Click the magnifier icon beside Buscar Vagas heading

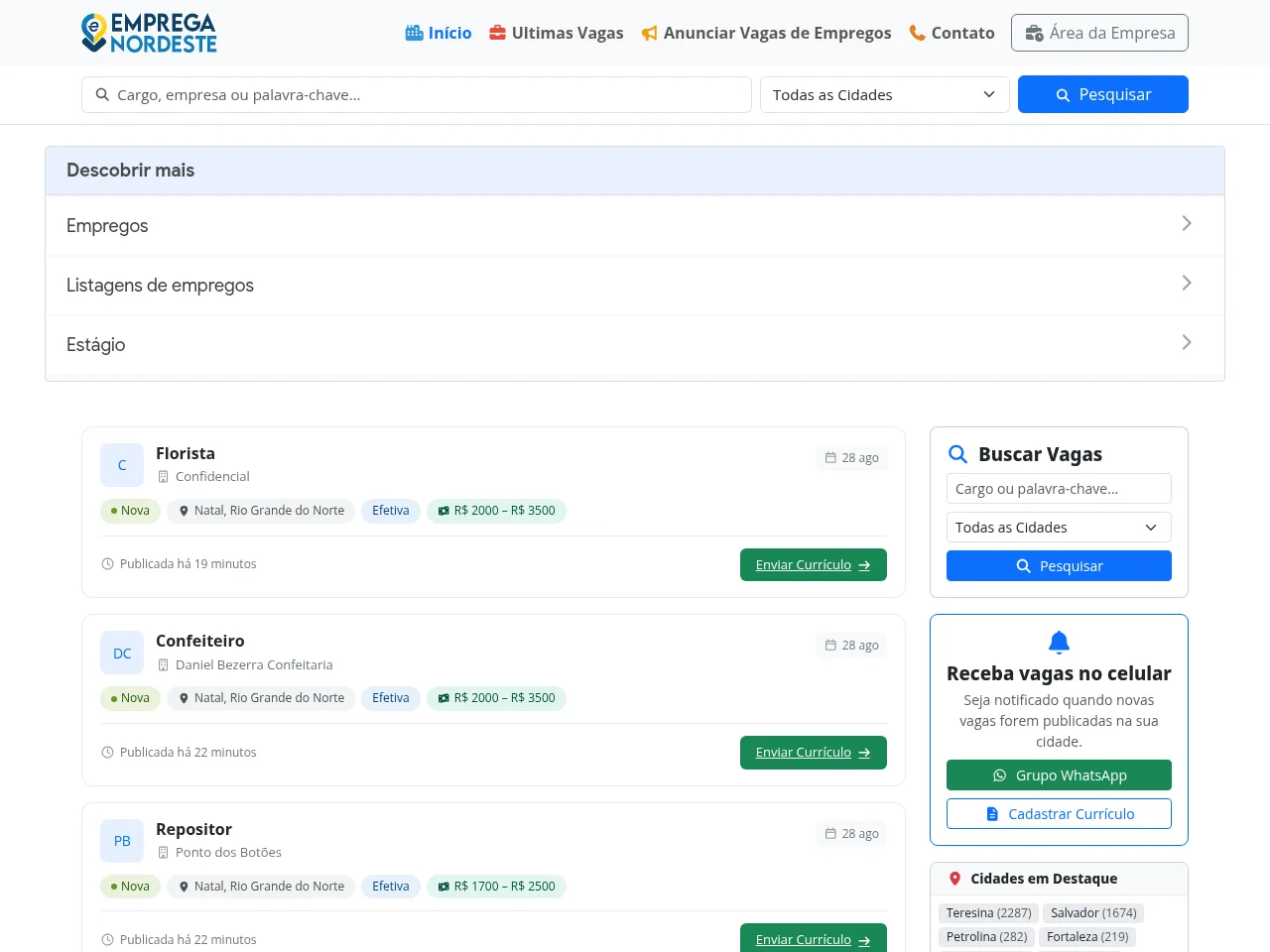(957, 454)
